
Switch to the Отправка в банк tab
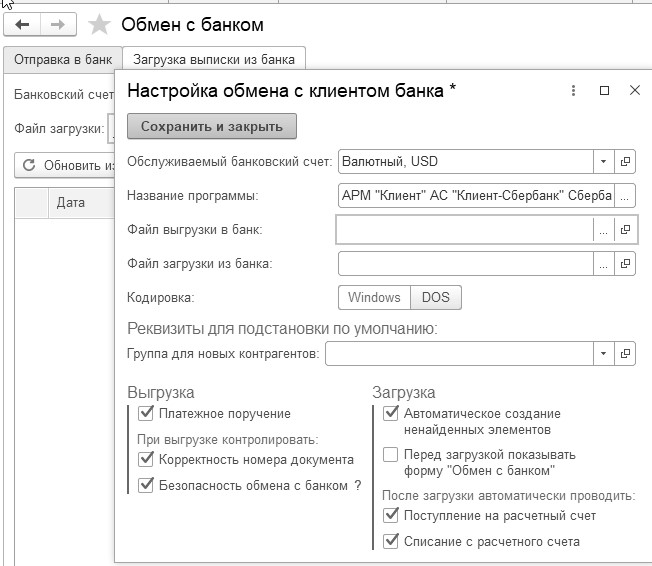[62, 59]
